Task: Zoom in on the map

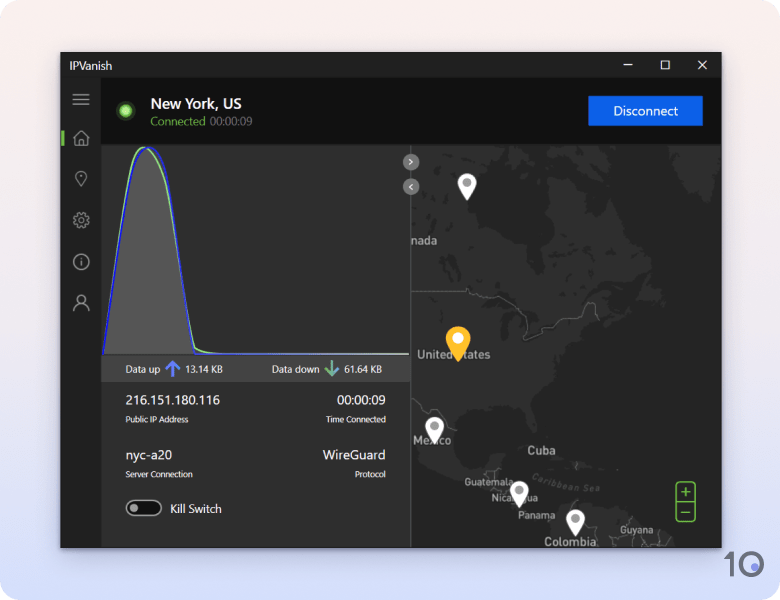Action: pyautogui.click(x=685, y=492)
